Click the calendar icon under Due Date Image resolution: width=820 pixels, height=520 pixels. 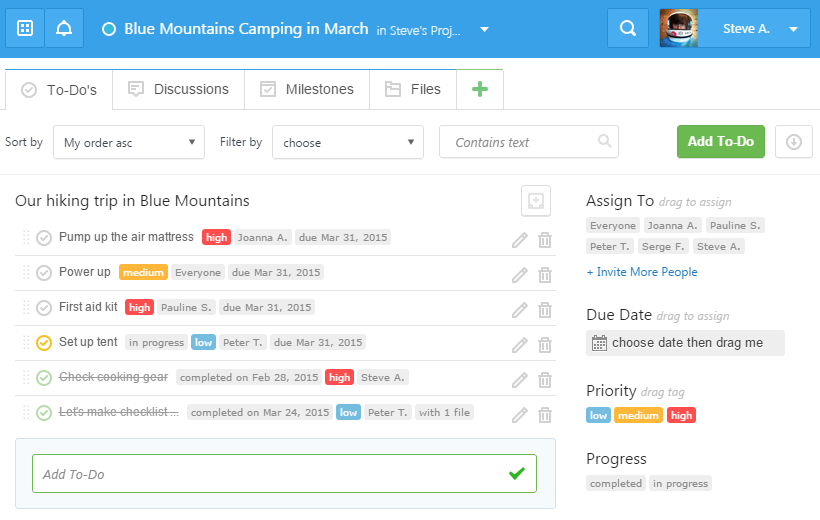coord(599,343)
